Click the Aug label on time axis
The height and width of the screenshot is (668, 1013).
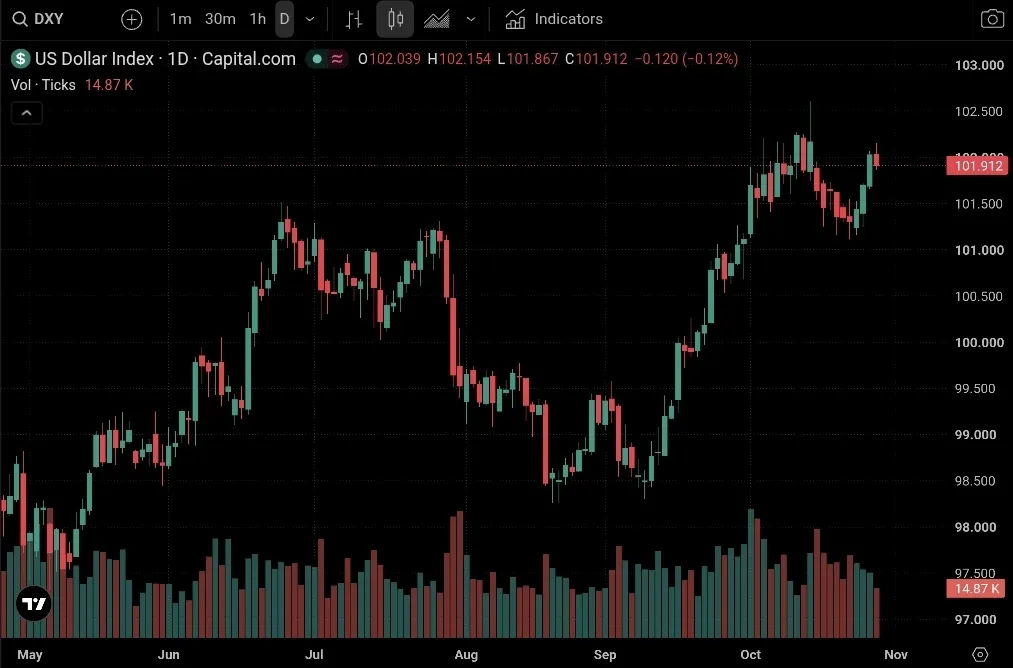(466, 654)
